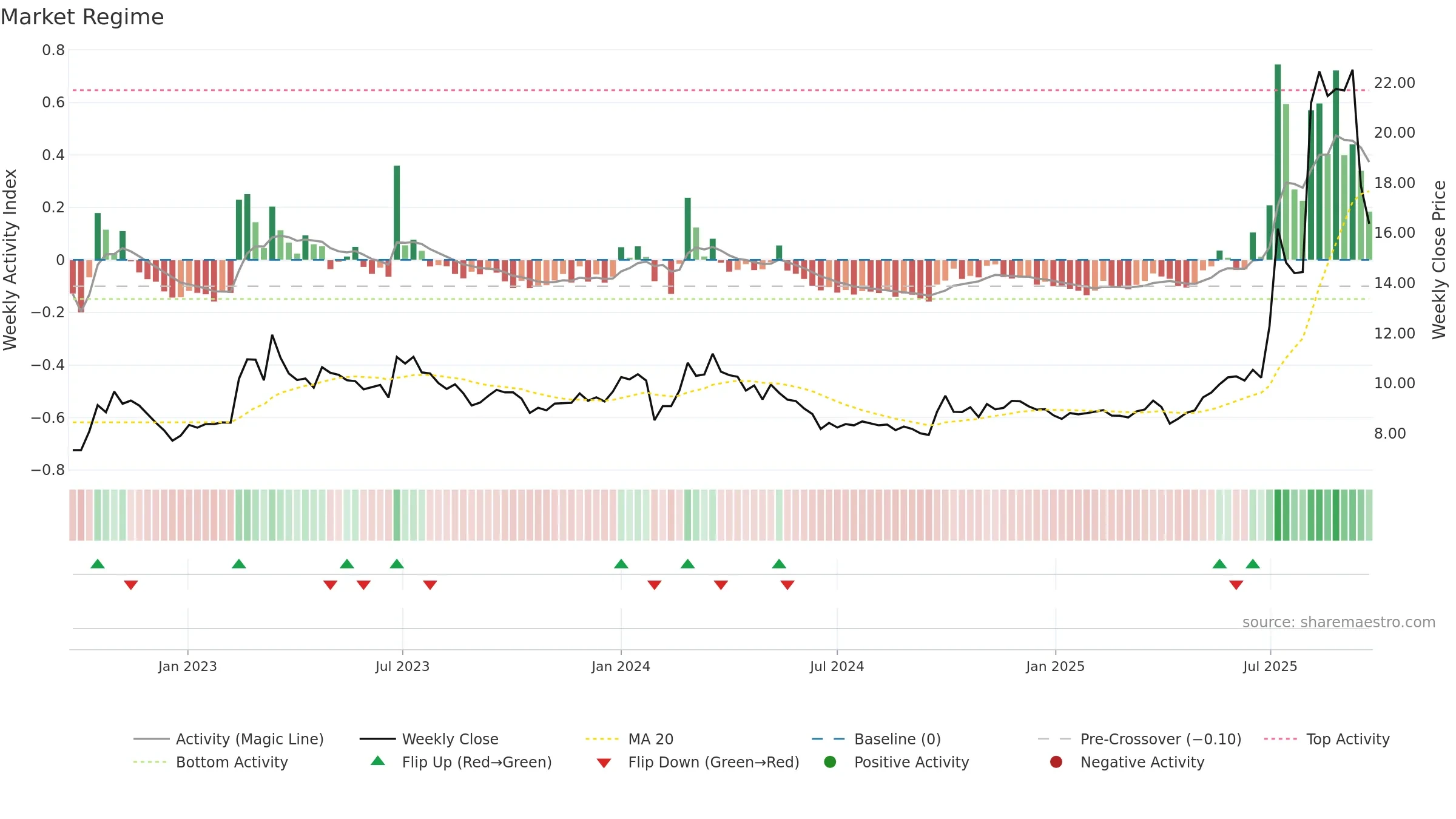Toggle the Pre-Crossover (−0.10) legend entry
The height and width of the screenshot is (819, 1456).
point(1139,739)
